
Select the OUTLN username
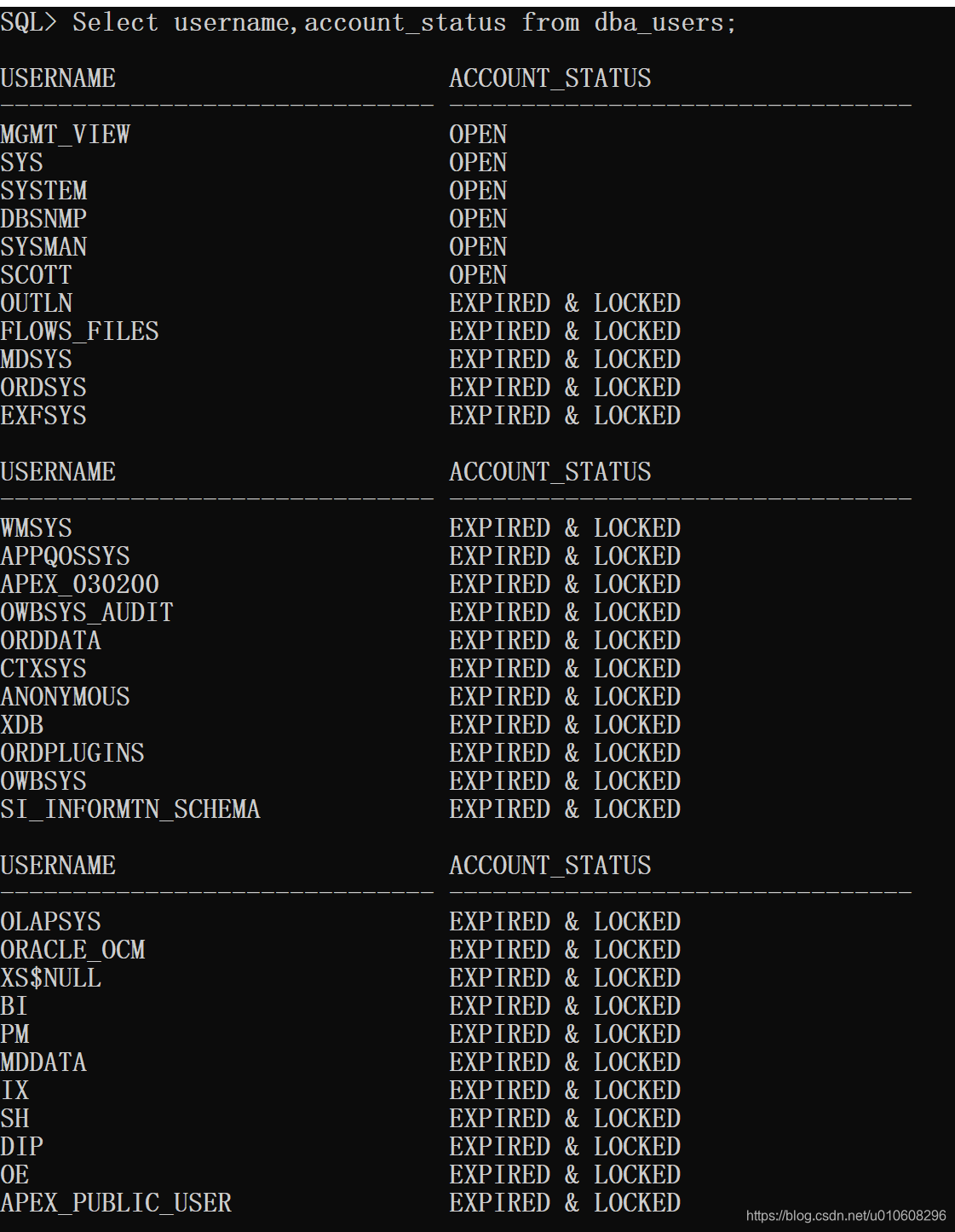(x=37, y=303)
